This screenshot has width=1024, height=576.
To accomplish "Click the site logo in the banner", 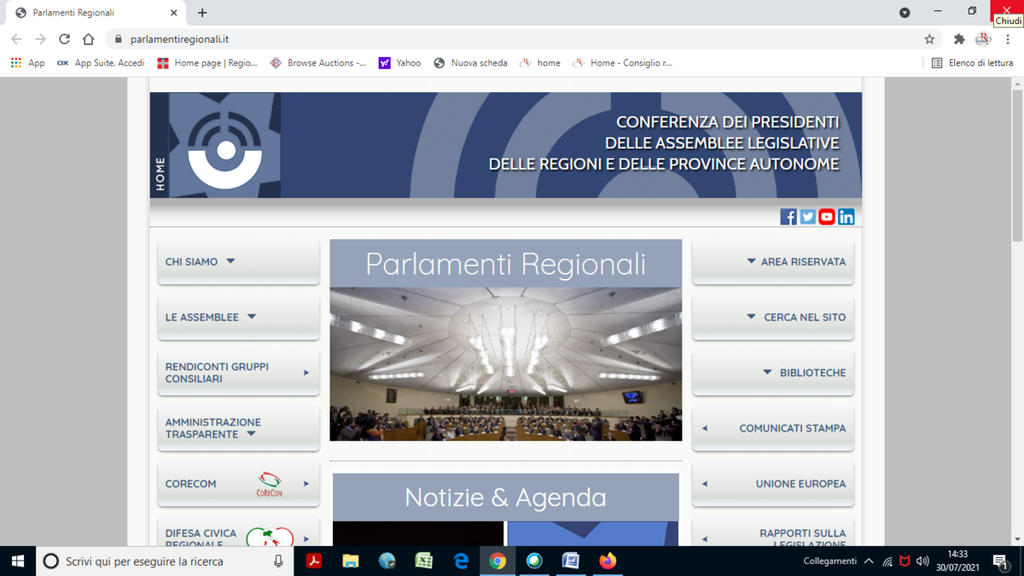I will click(x=225, y=145).
